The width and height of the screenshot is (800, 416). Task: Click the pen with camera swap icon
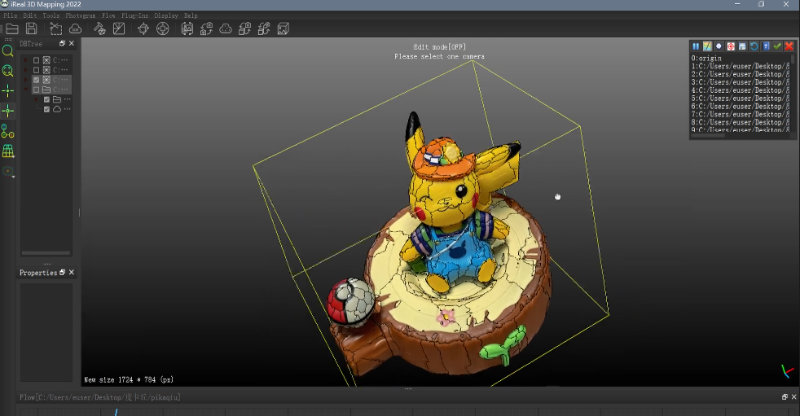click(264, 29)
